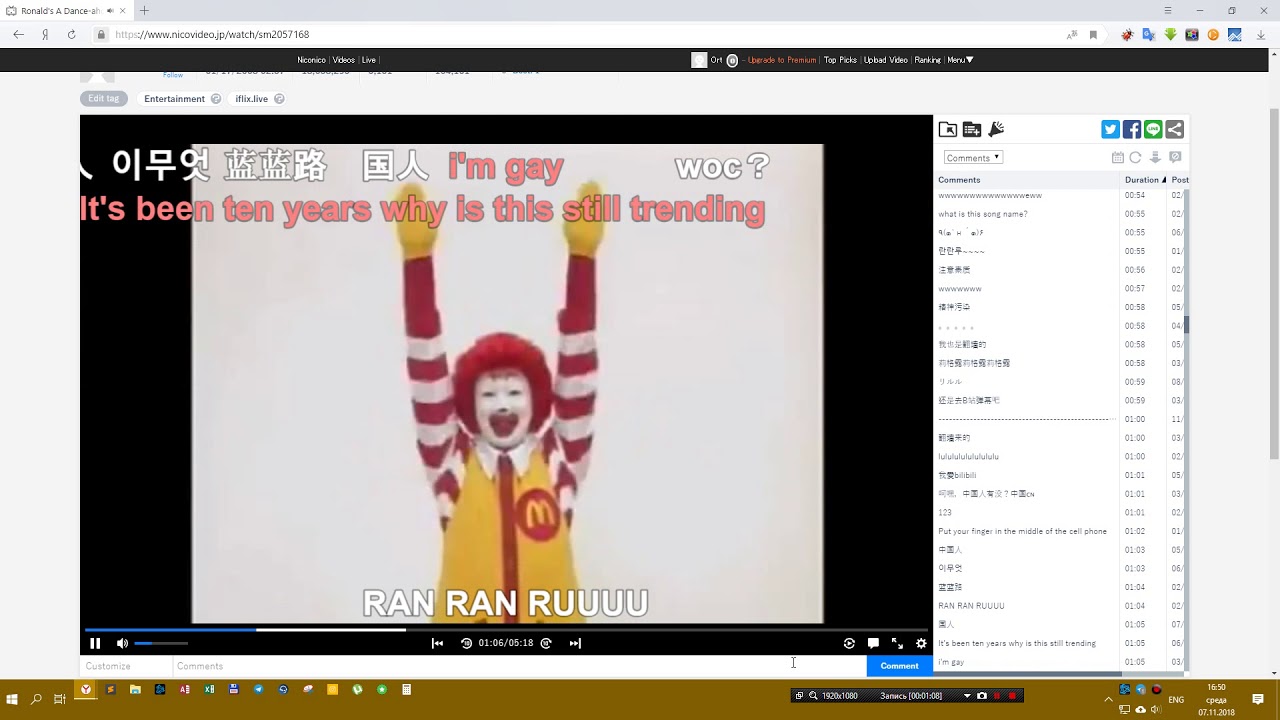
Task: Open Ranking in the site header
Action: 928,60
